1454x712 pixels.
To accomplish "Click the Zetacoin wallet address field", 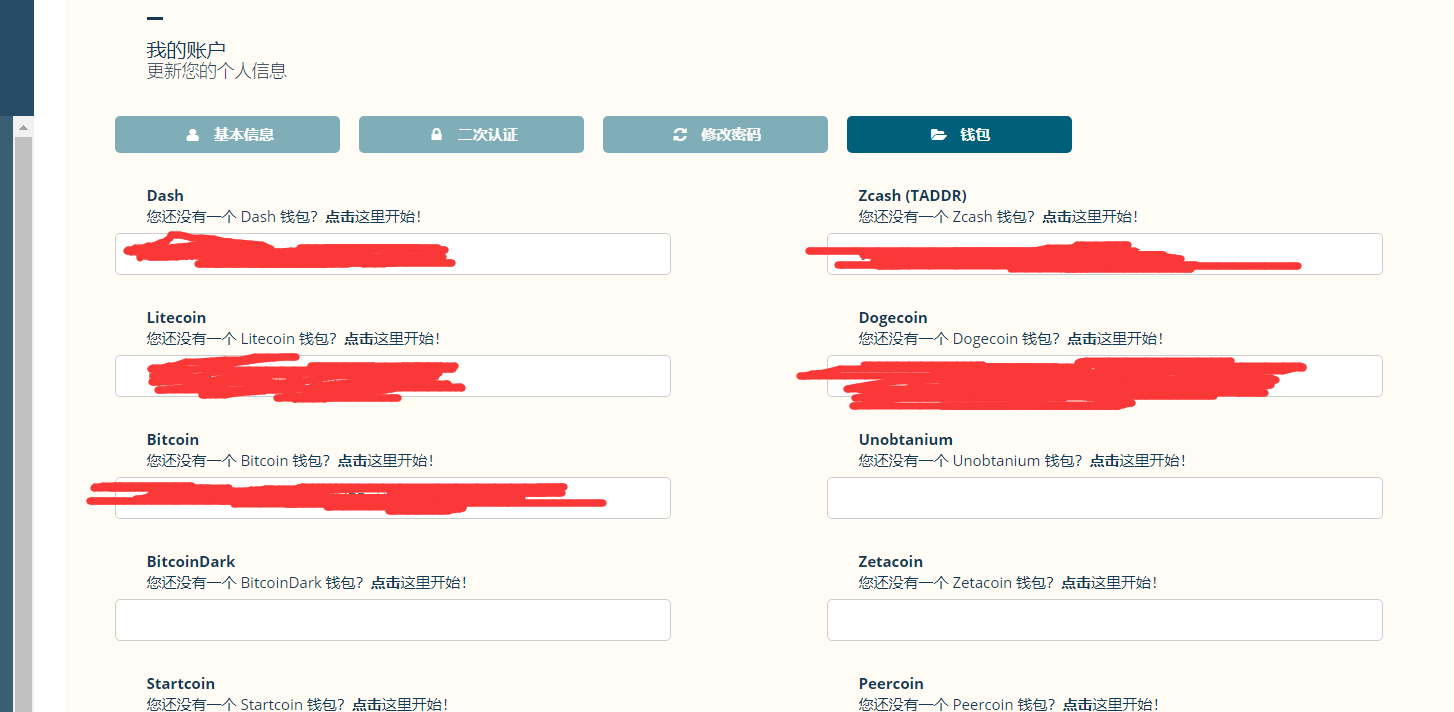I will tap(1104, 620).
